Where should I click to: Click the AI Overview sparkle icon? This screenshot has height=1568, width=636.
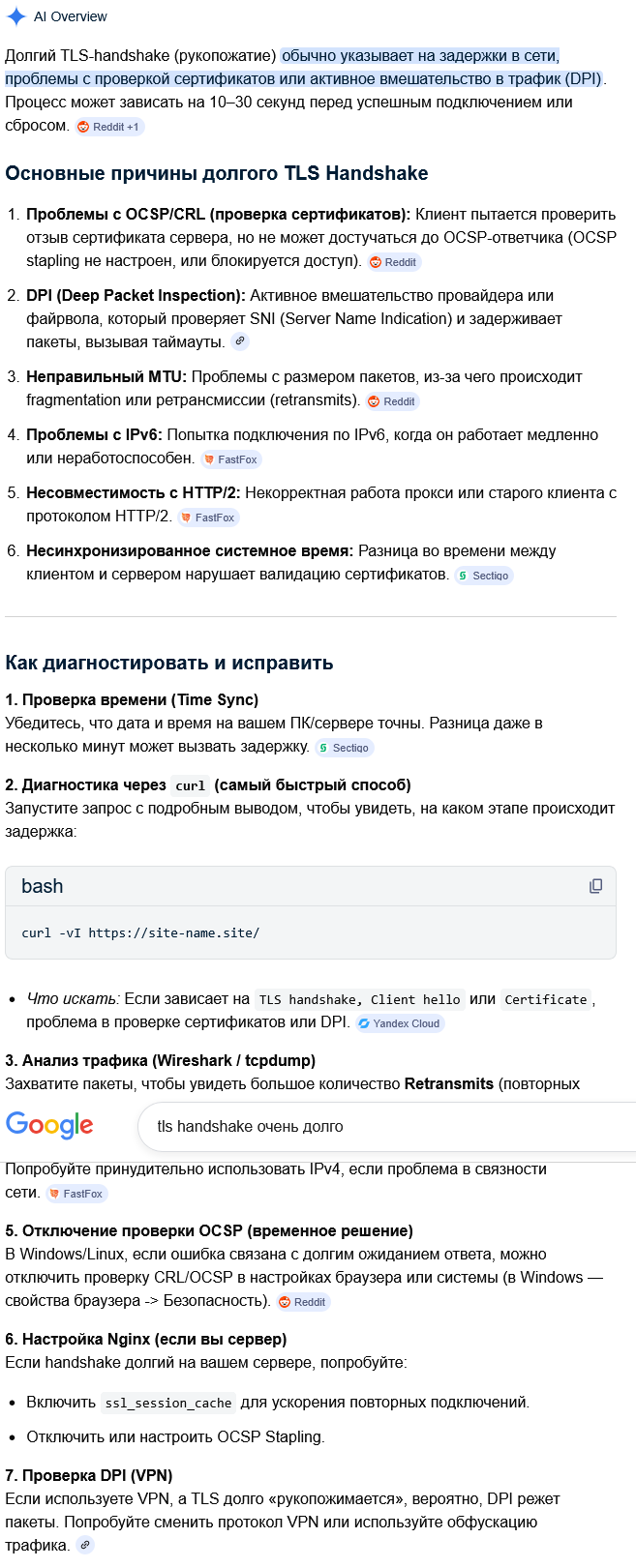click(x=15, y=16)
